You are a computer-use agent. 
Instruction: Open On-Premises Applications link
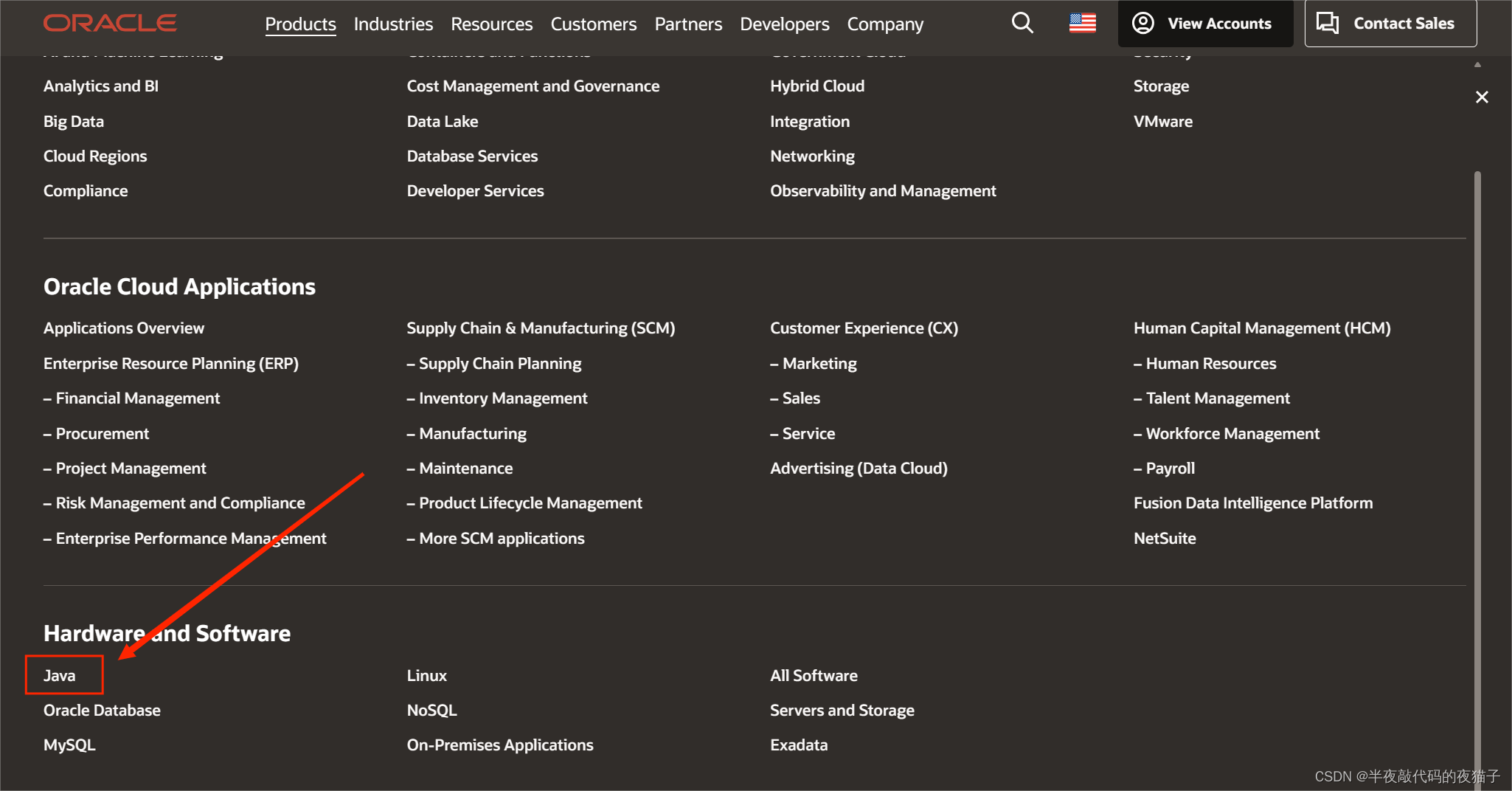click(x=500, y=745)
